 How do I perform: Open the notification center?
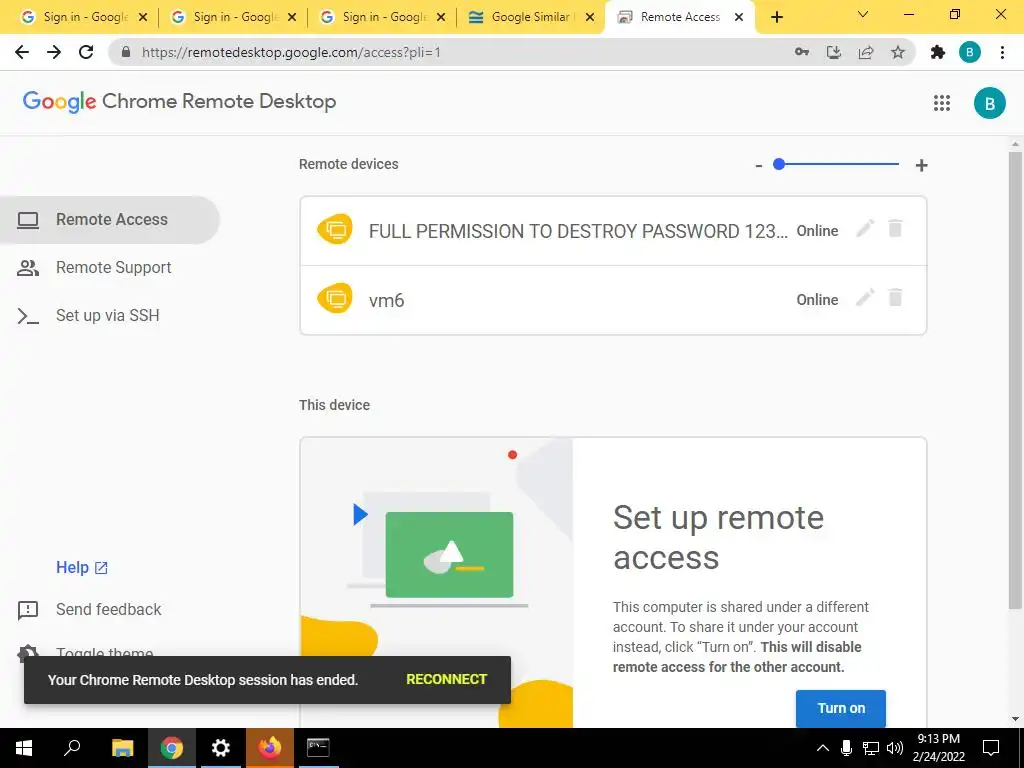[x=991, y=748]
